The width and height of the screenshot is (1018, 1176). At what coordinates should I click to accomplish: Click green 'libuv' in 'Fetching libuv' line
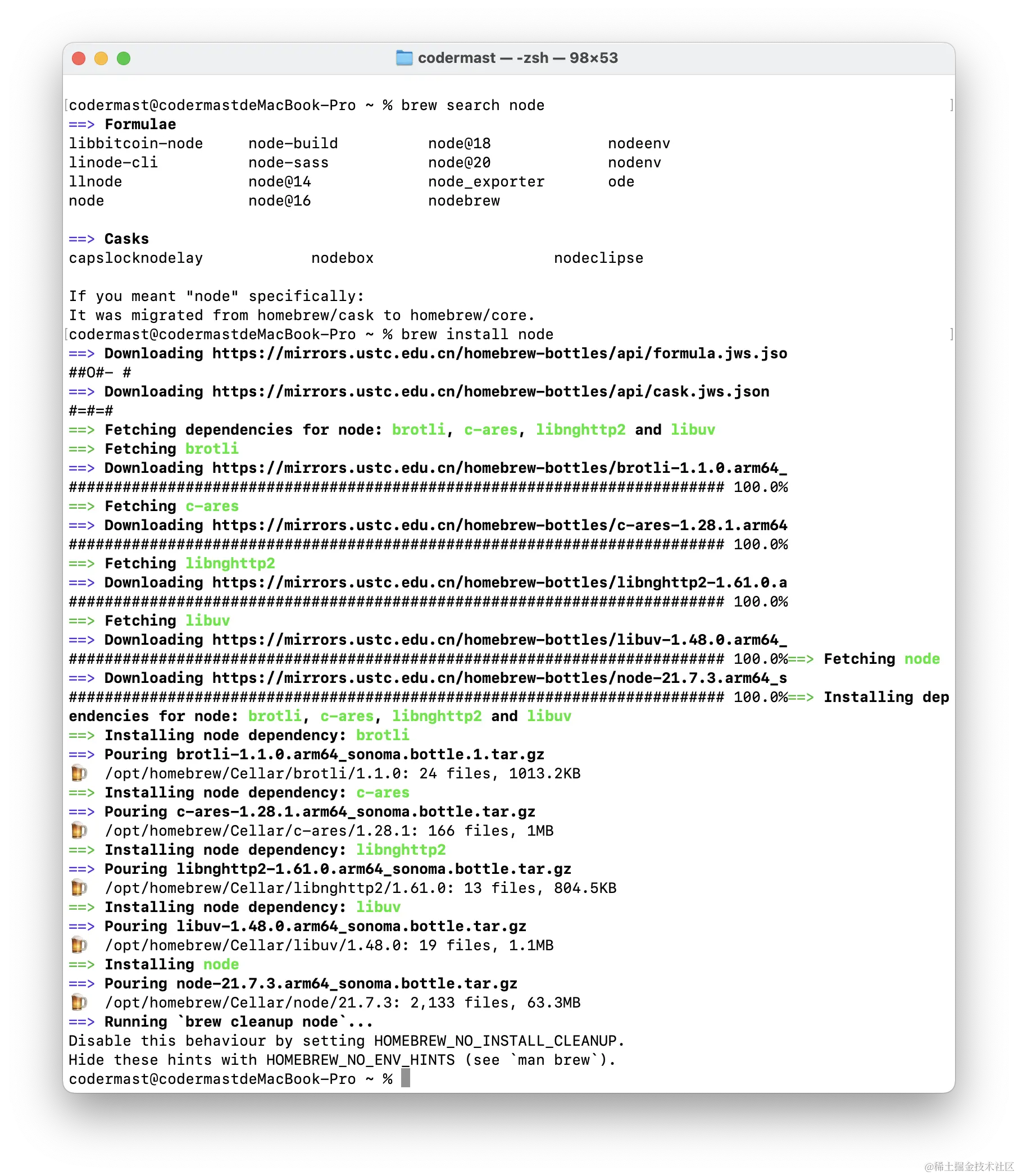[x=208, y=621]
